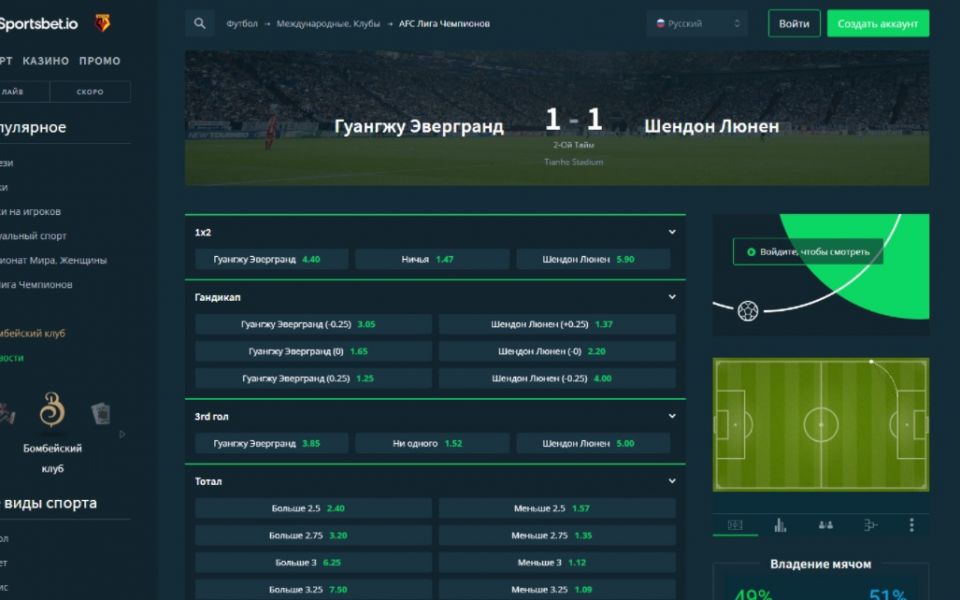The width and height of the screenshot is (960, 600).
Task: Collapse the Тотал market section
Action: pos(672,481)
